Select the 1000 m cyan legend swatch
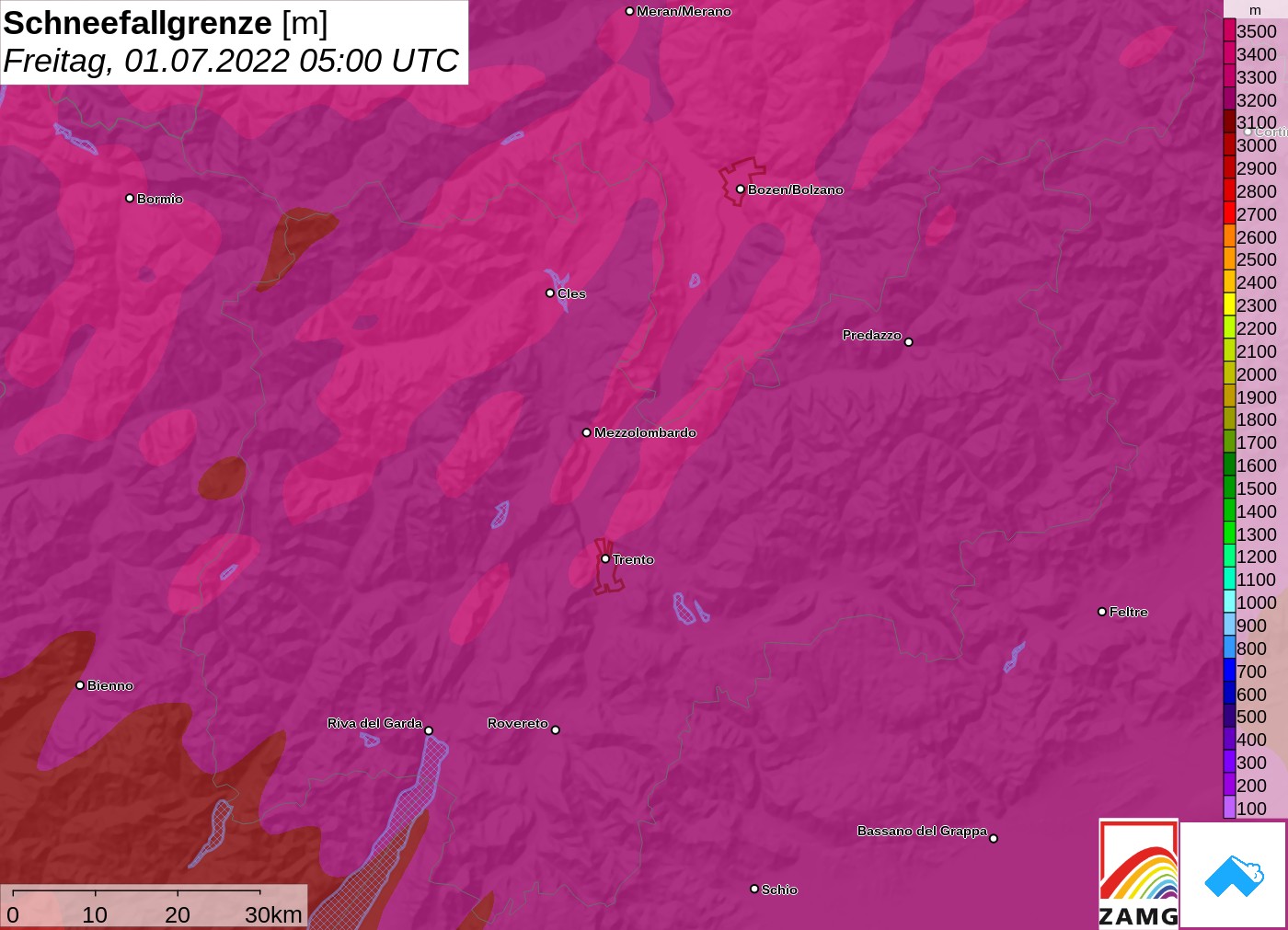The height and width of the screenshot is (930, 1288). (x=1229, y=602)
